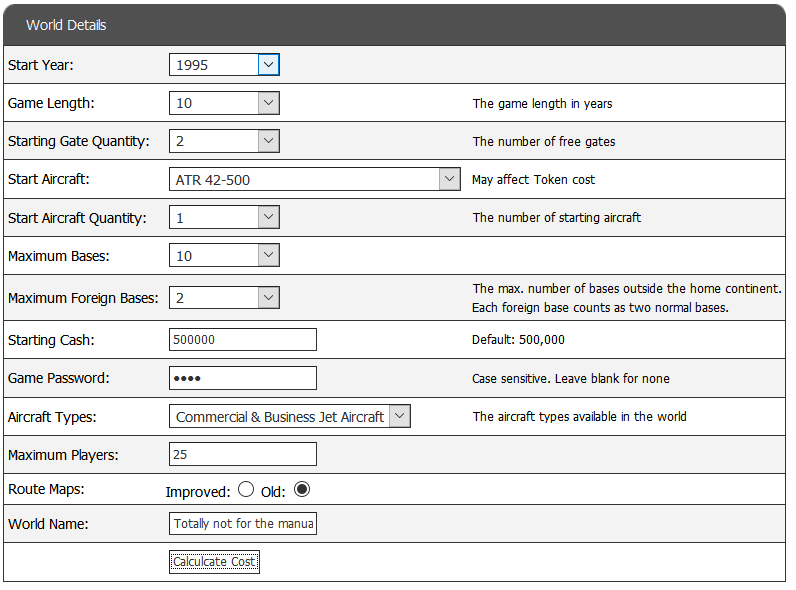796x590 pixels.
Task: Open Maximum Foreign Bases dropdown
Action: [224, 297]
